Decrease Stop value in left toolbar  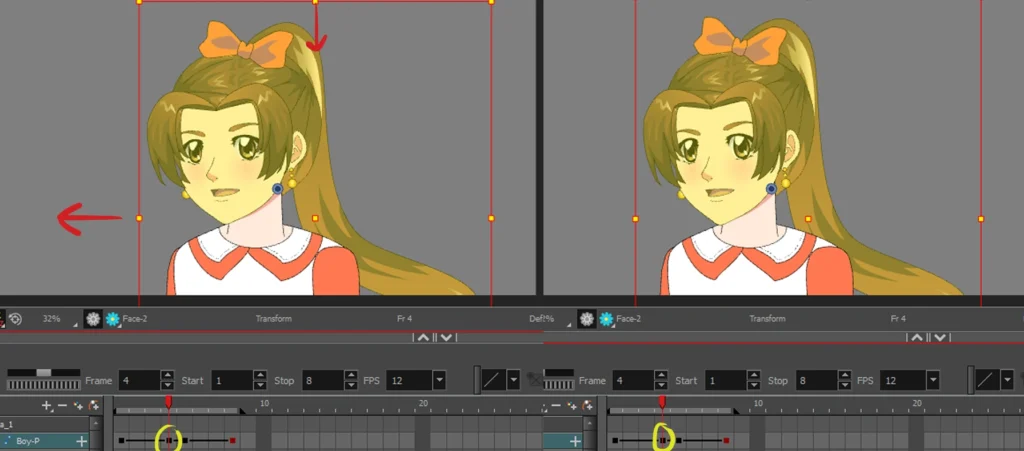pyautogui.click(x=352, y=385)
